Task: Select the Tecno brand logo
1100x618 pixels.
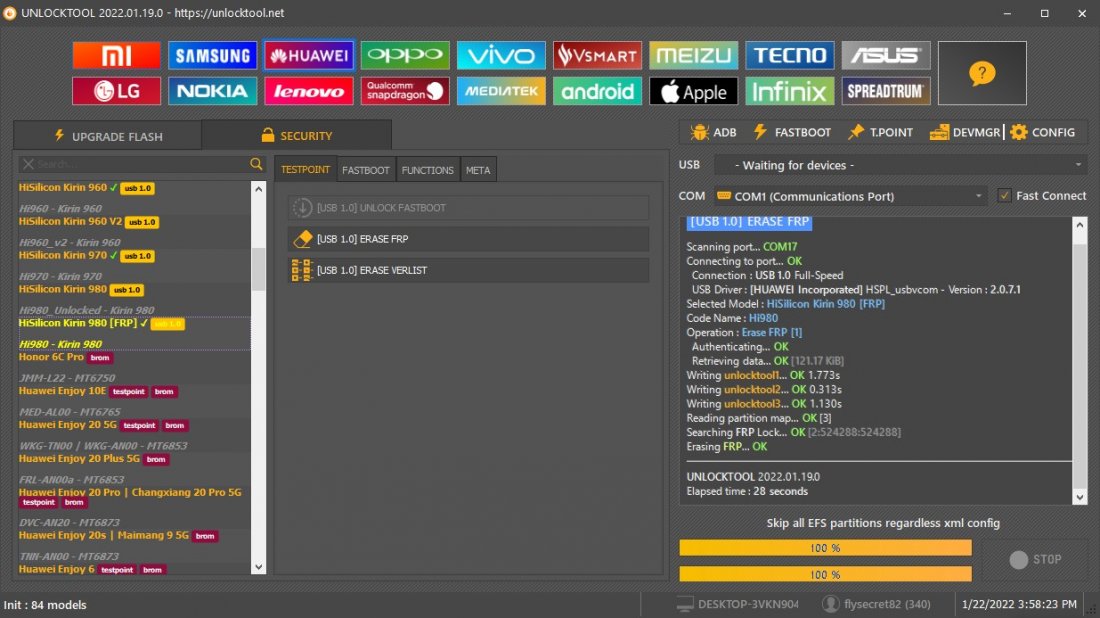Action: [x=789, y=55]
